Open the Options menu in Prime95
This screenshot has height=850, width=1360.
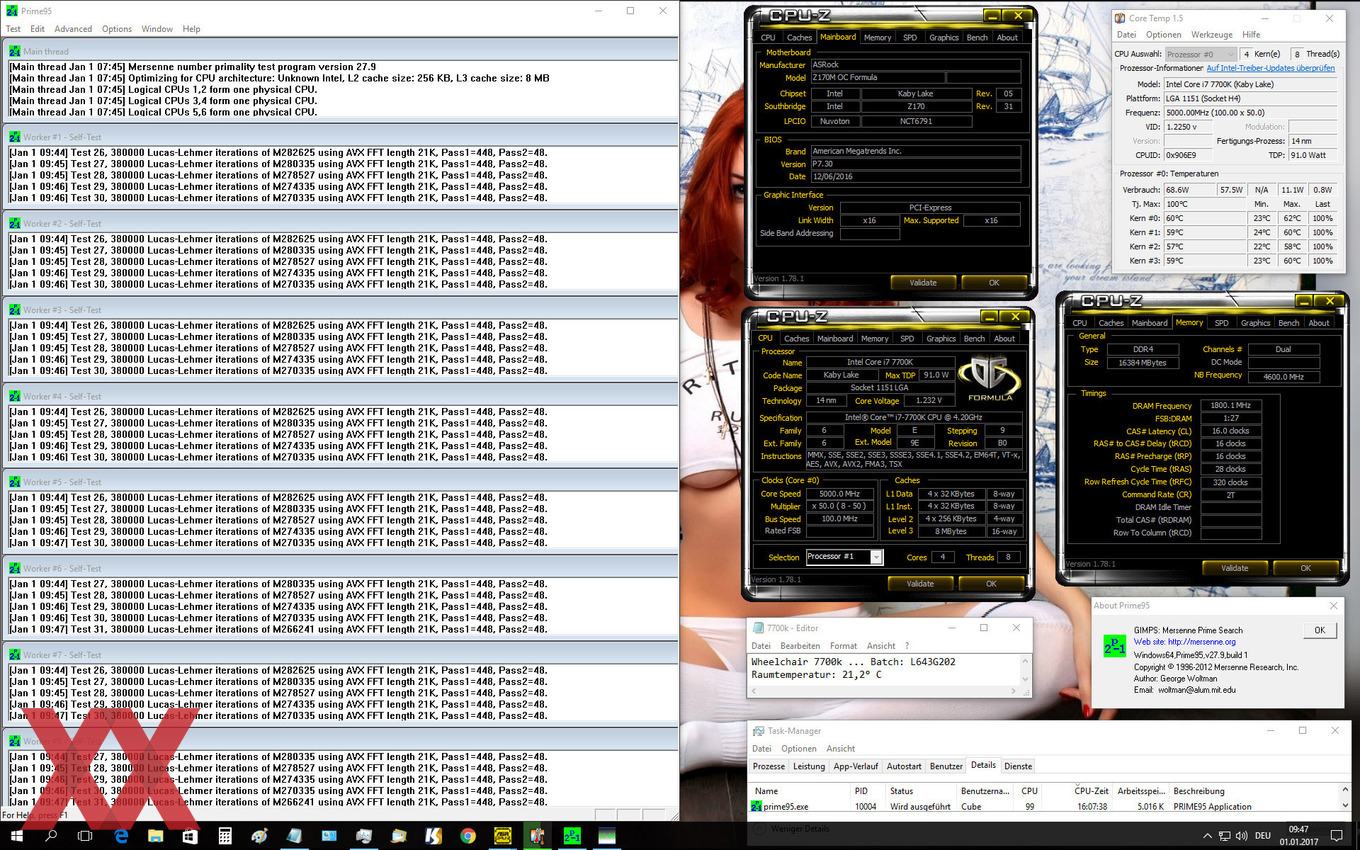(x=117, y=29)
